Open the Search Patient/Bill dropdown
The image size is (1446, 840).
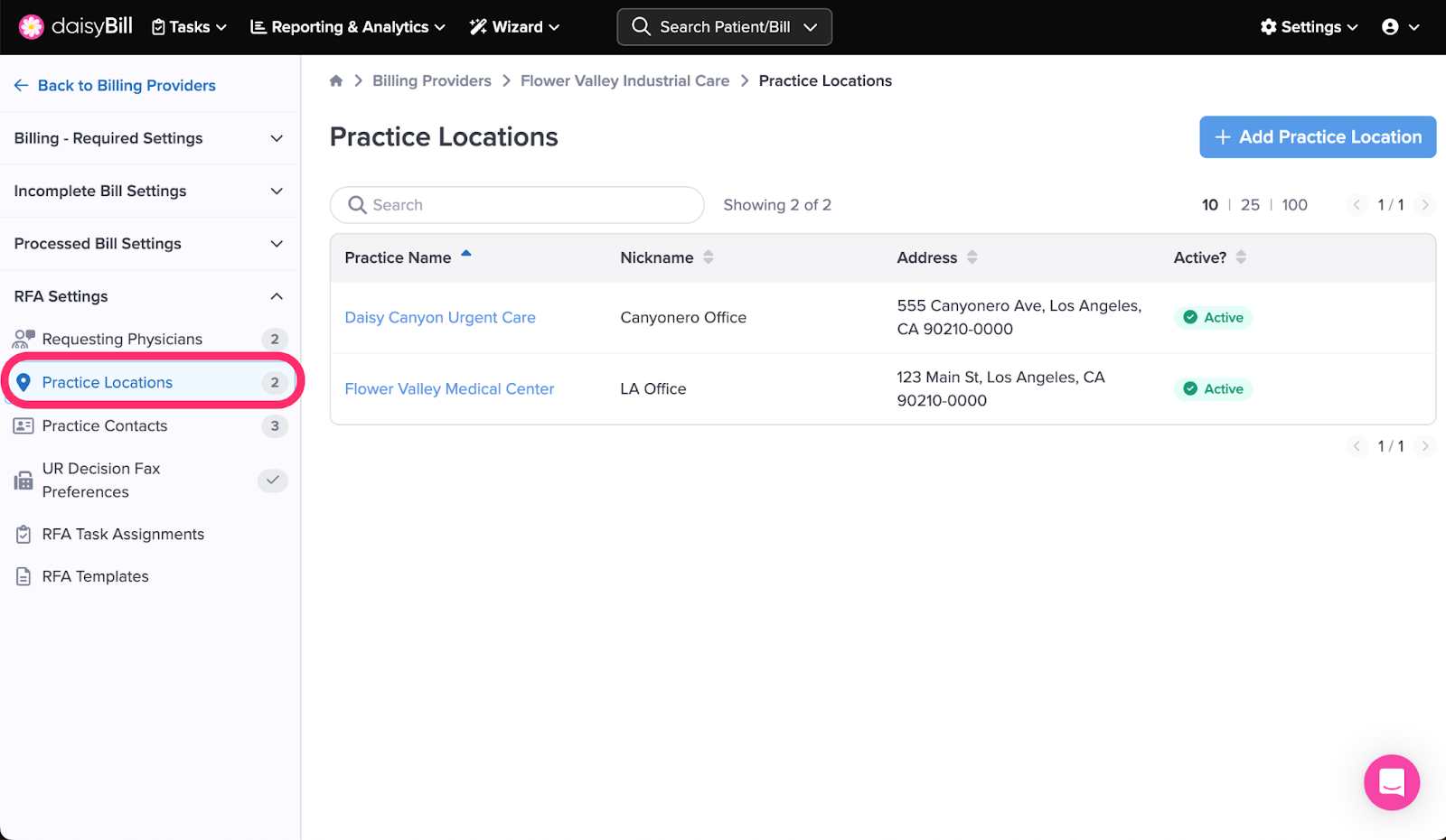(724, 27)
